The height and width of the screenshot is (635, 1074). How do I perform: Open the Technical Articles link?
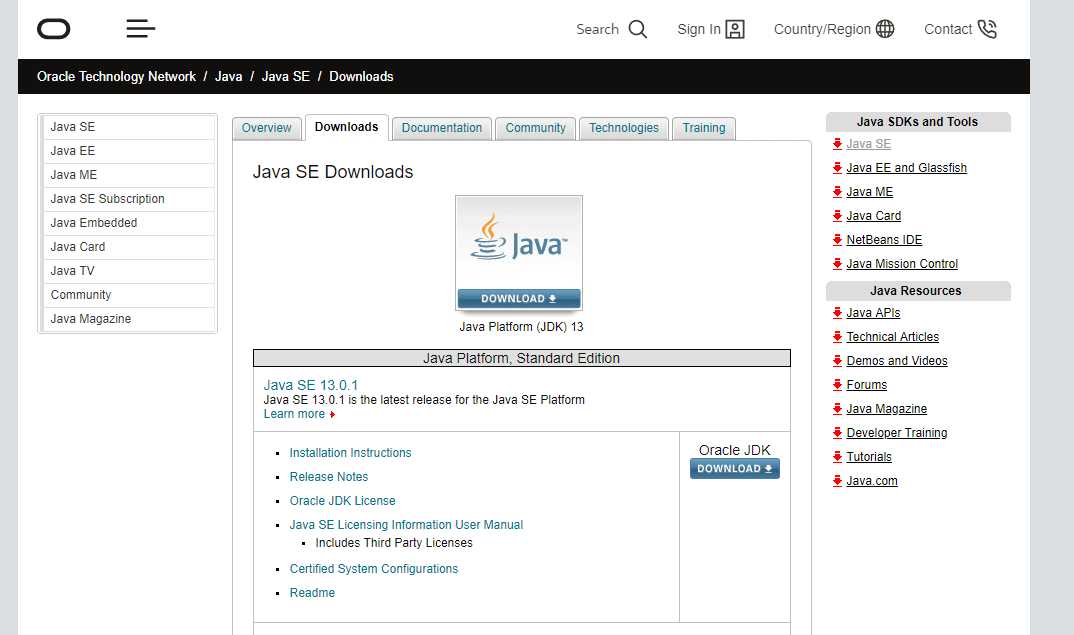click(892, 337)
